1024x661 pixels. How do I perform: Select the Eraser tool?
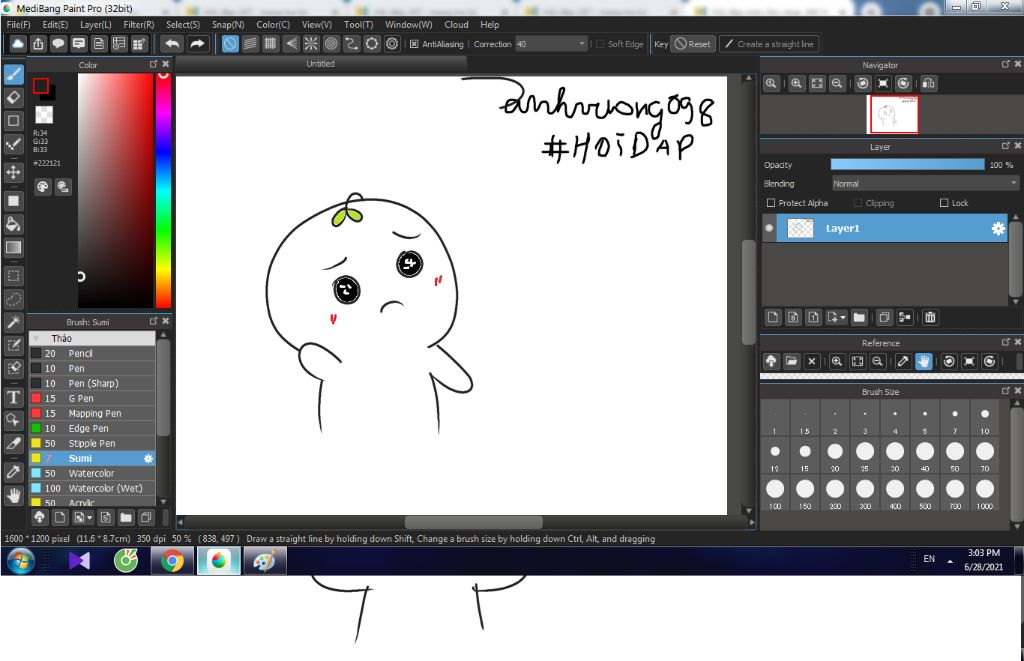(14, 97)
